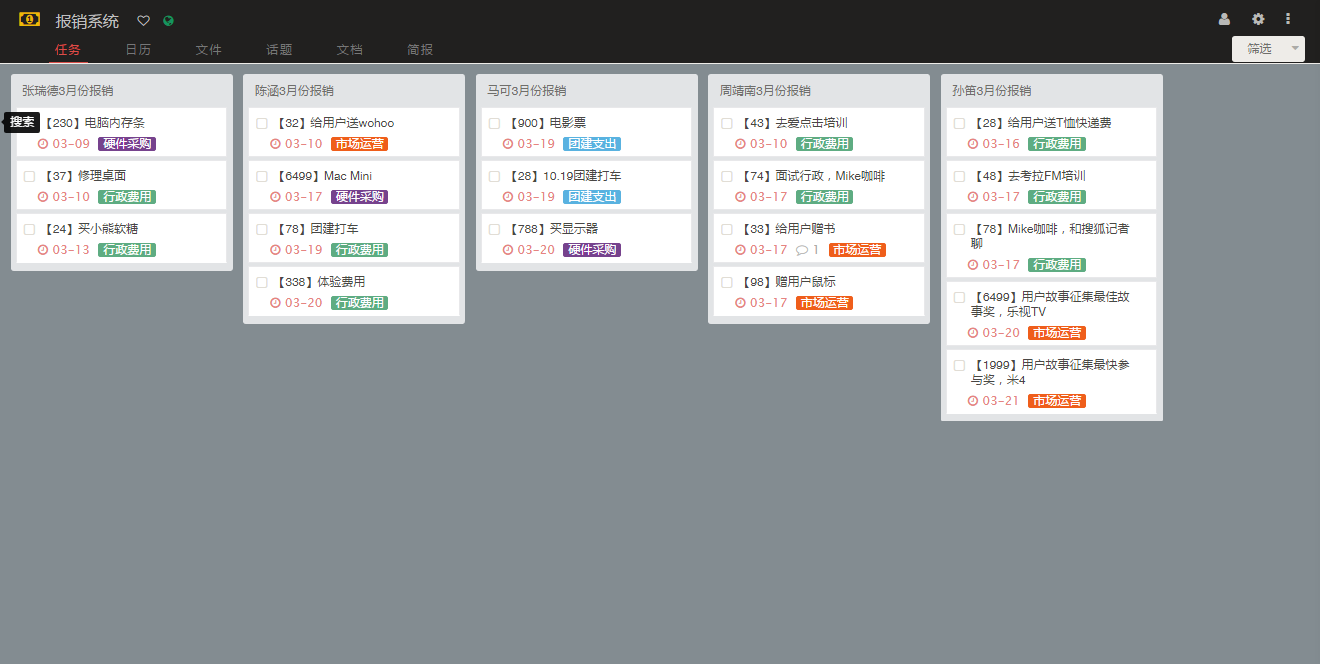Open 马可3月份报销 list header
This screenshot has width=1320, height=664.
point(527,90)
